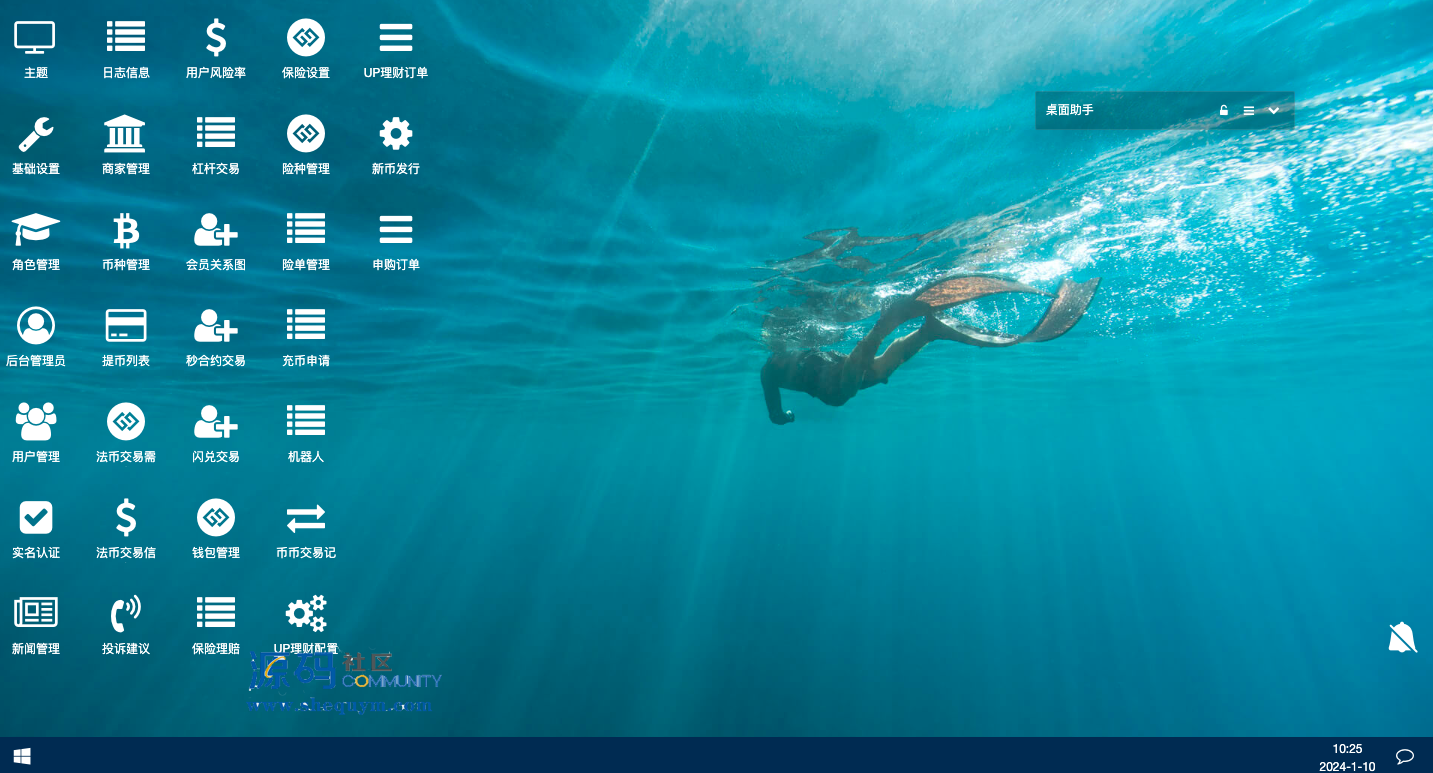The height and width of the screenshot is (773, 1433).
Task: Open the Windows start menu button
Action: click(x=21, y=756)
